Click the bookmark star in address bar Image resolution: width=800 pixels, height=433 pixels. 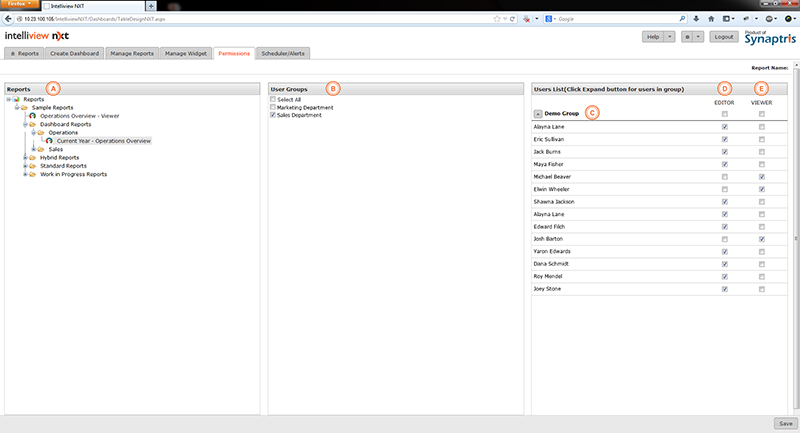coord(497,19)
